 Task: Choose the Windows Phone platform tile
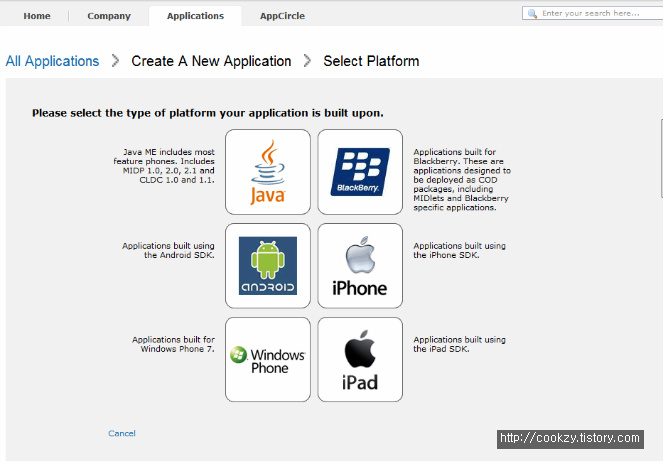tap(268, 360)
